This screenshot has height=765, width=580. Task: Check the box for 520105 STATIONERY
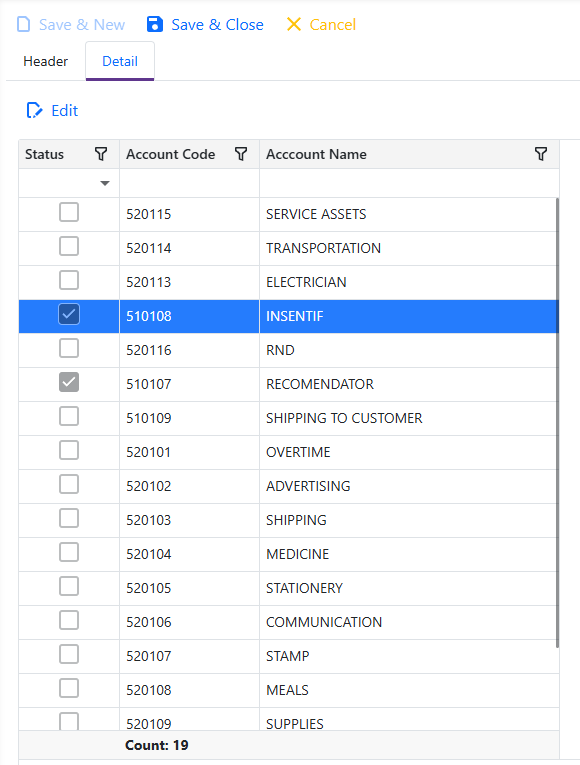[69, 586]
